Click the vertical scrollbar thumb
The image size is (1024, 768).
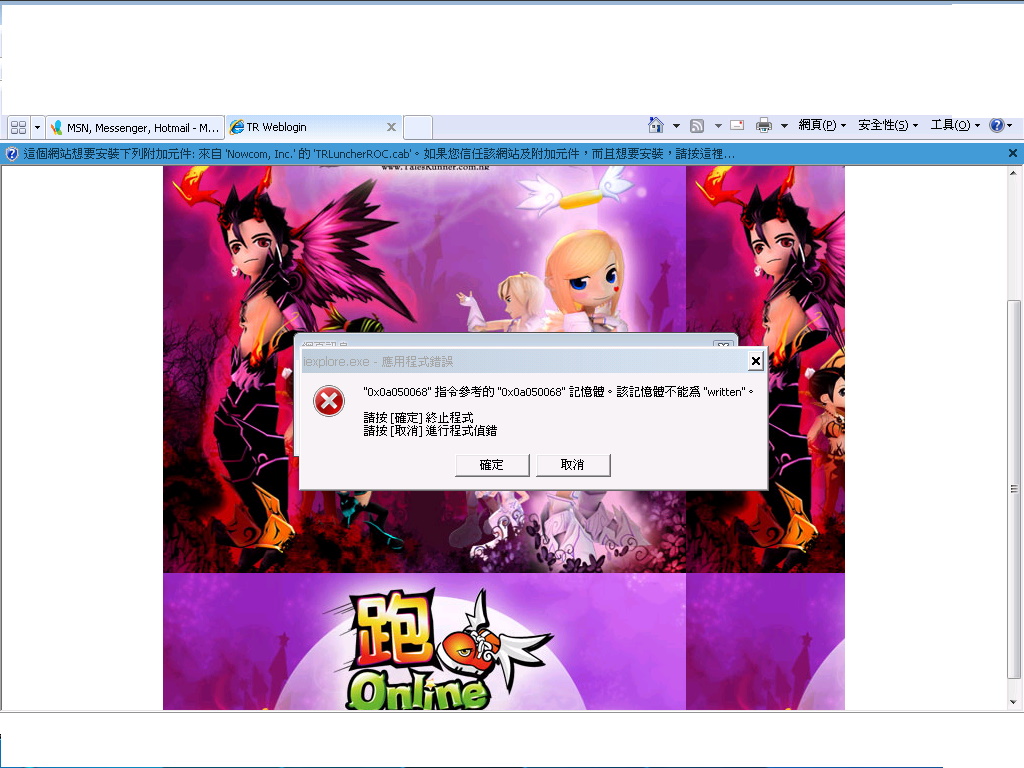1013,490
